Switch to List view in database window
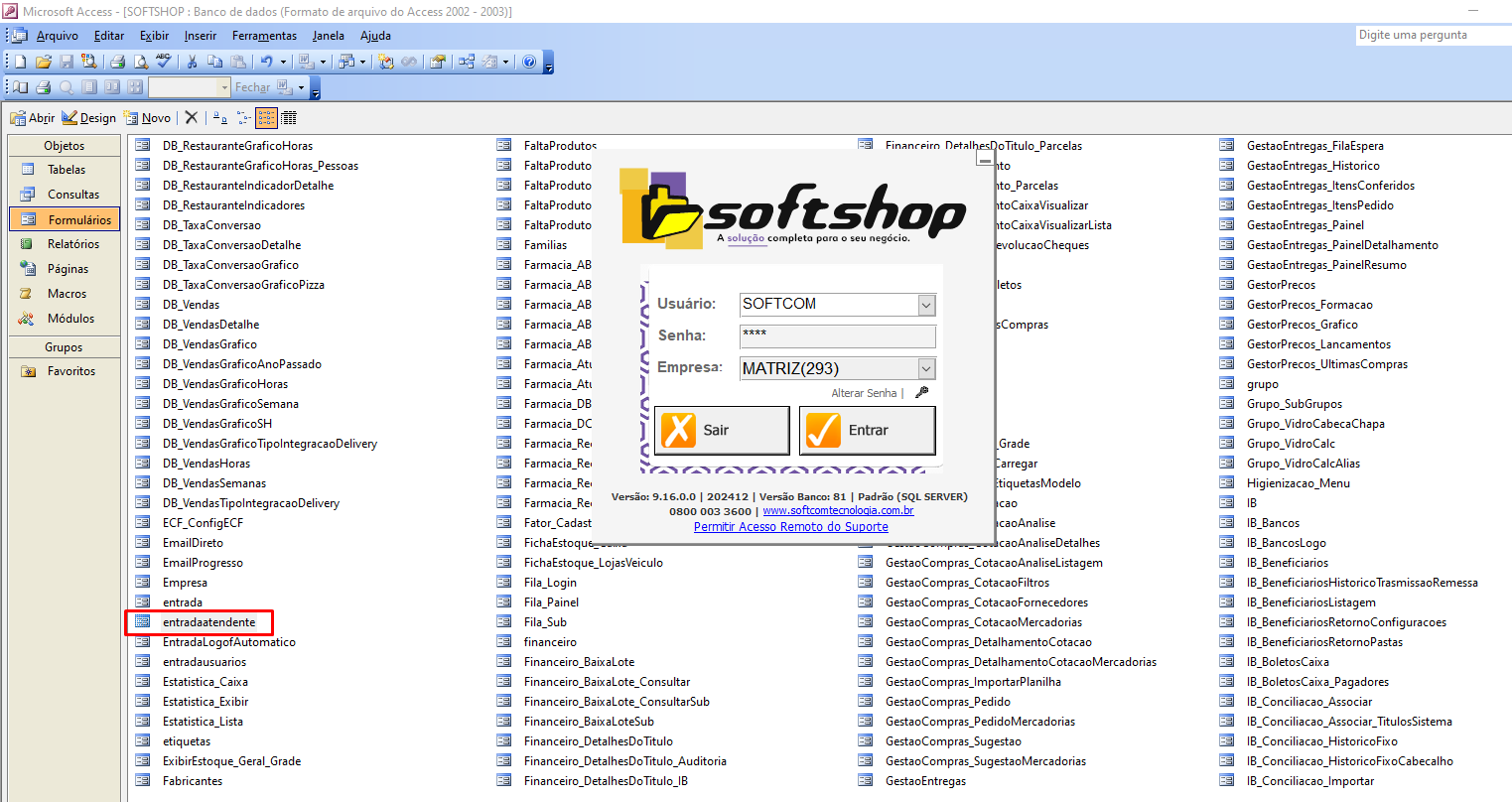Viewport: 1512px width, 802px height. coord(266,117)
